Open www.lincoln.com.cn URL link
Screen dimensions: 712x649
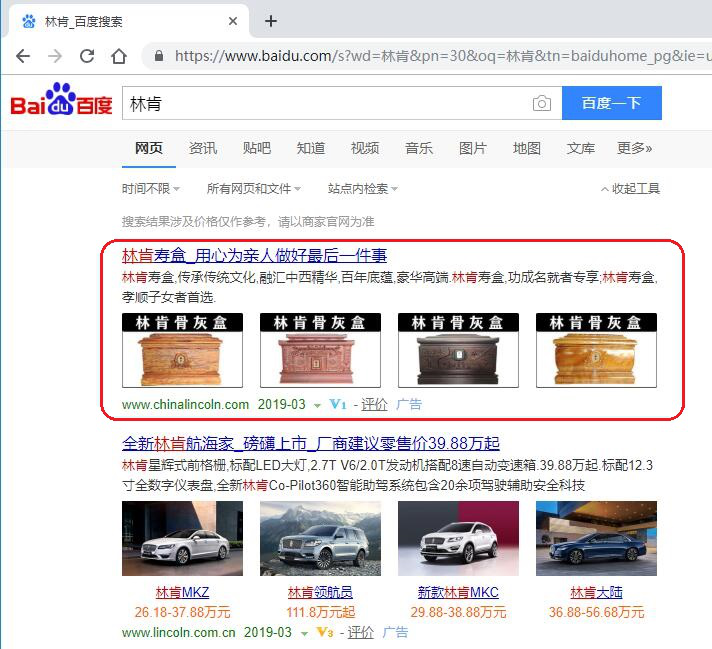tap(178, 632)
